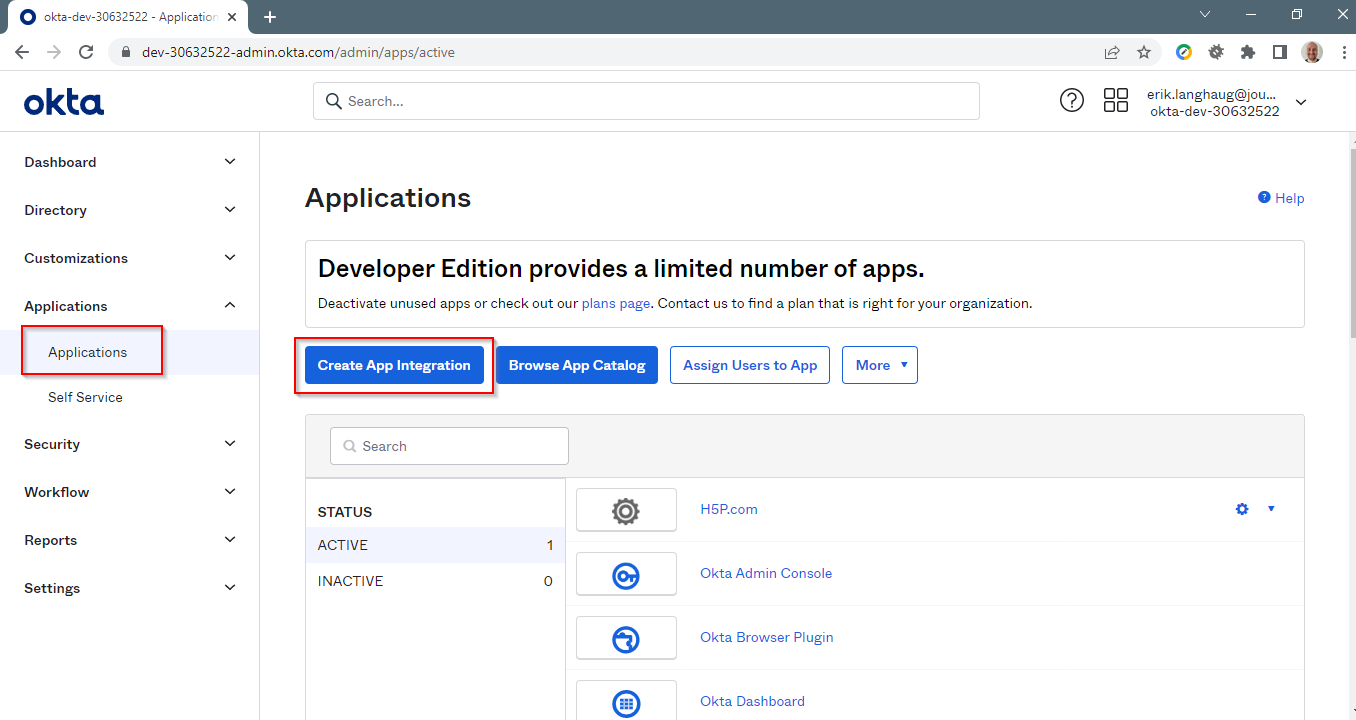
Task: Reload the current page
Action: 86,52
